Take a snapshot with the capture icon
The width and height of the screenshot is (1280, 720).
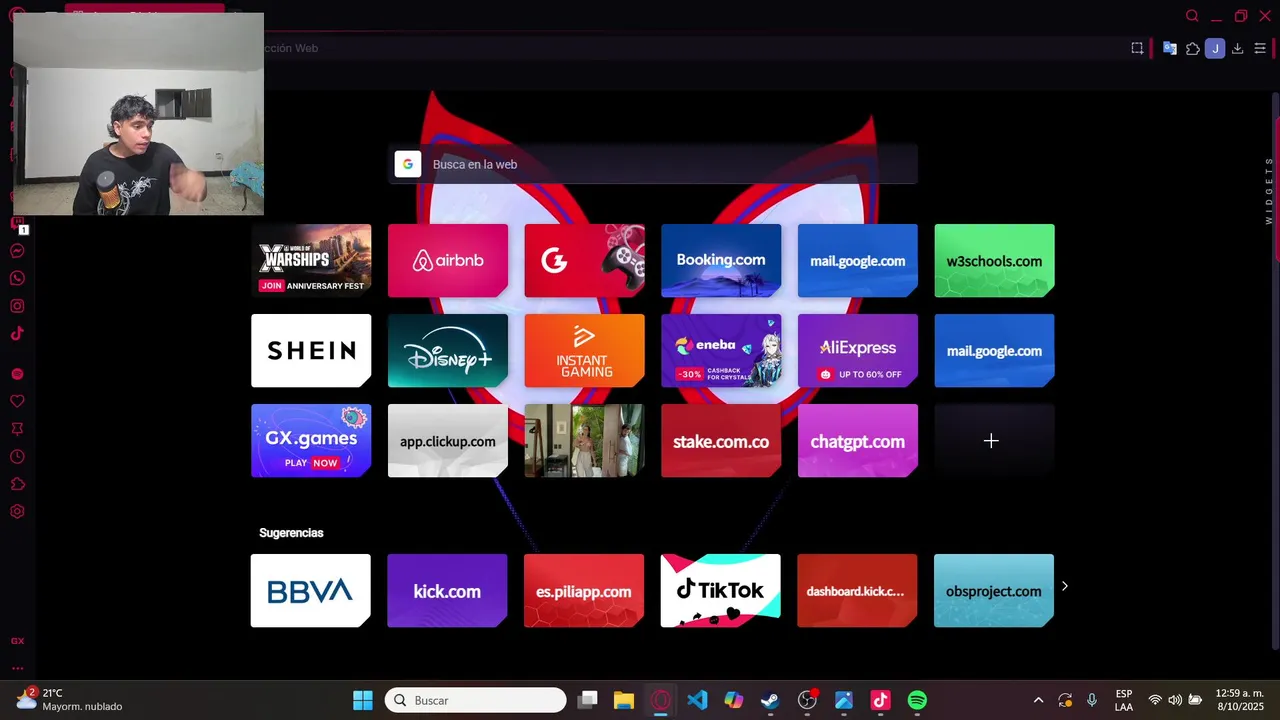(1137, 48)
